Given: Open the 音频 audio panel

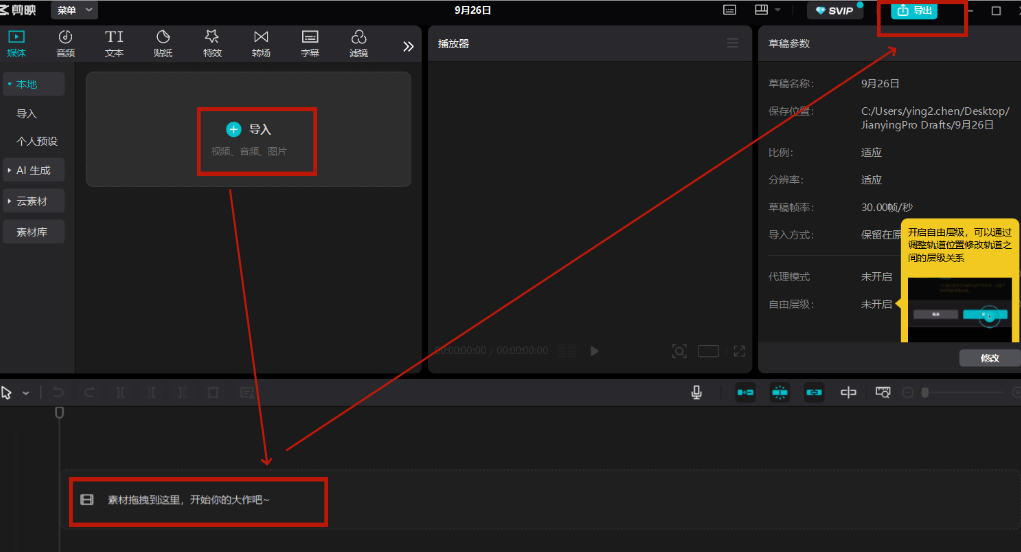Looking at the screenshot, I should point(65,43).
